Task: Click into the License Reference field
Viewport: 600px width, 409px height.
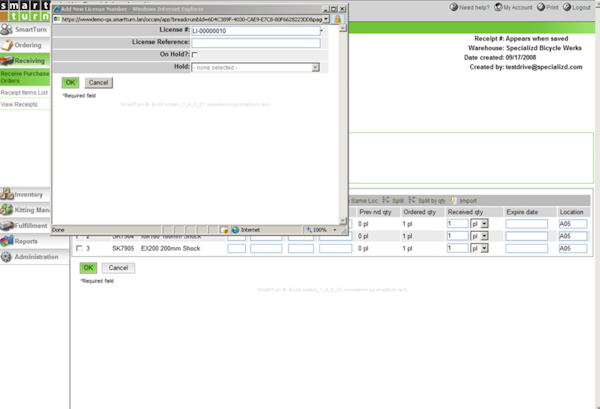Action: (256, 43)
